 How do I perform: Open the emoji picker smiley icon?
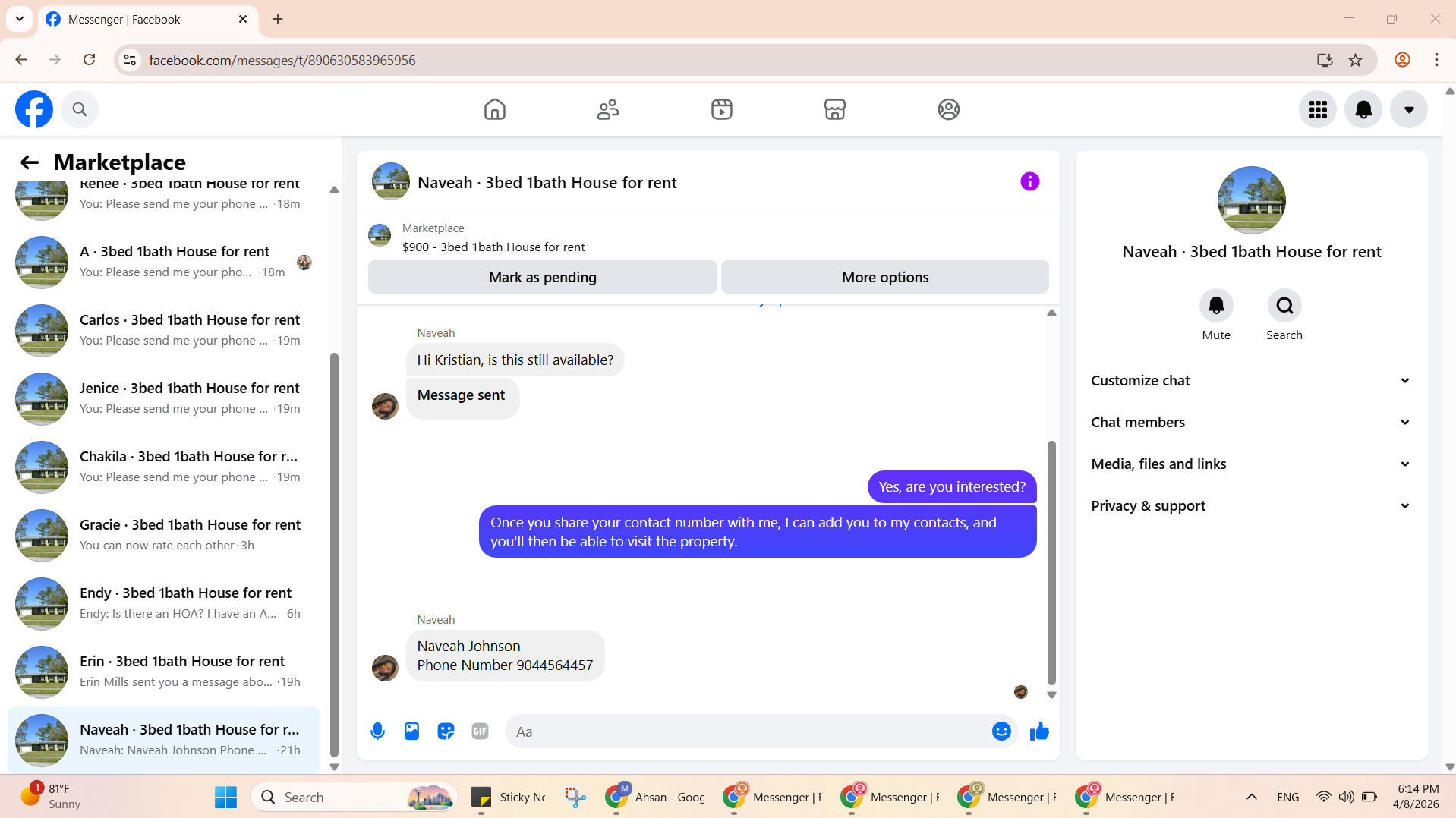[1001, 731]
